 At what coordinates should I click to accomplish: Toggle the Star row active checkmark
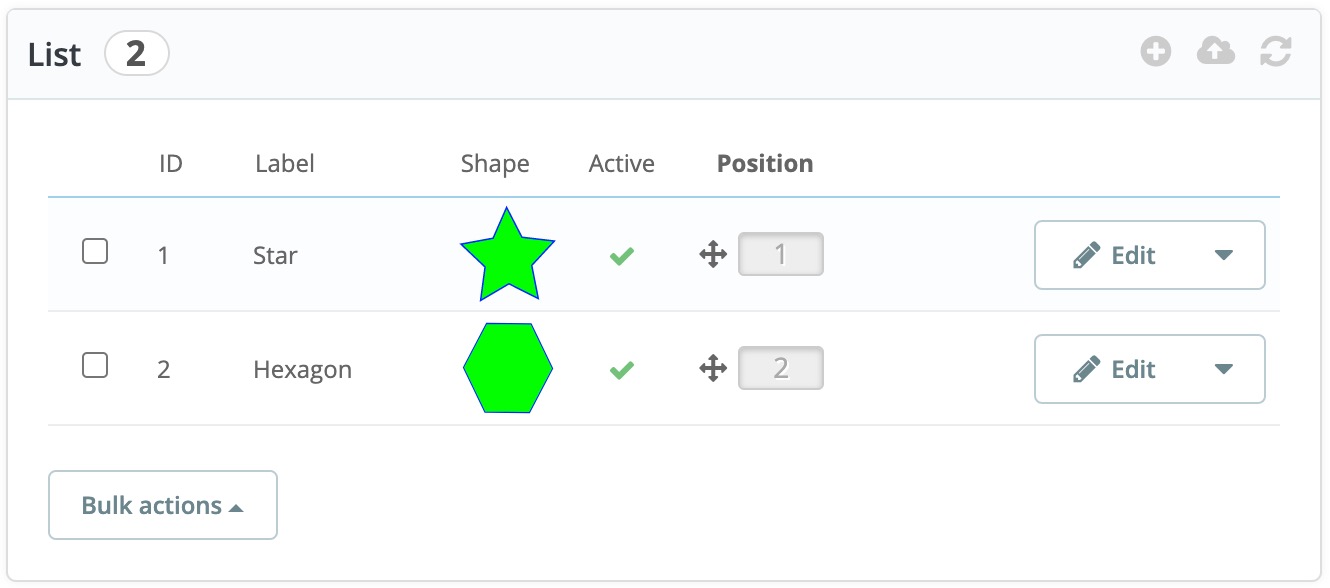(622, 256)
